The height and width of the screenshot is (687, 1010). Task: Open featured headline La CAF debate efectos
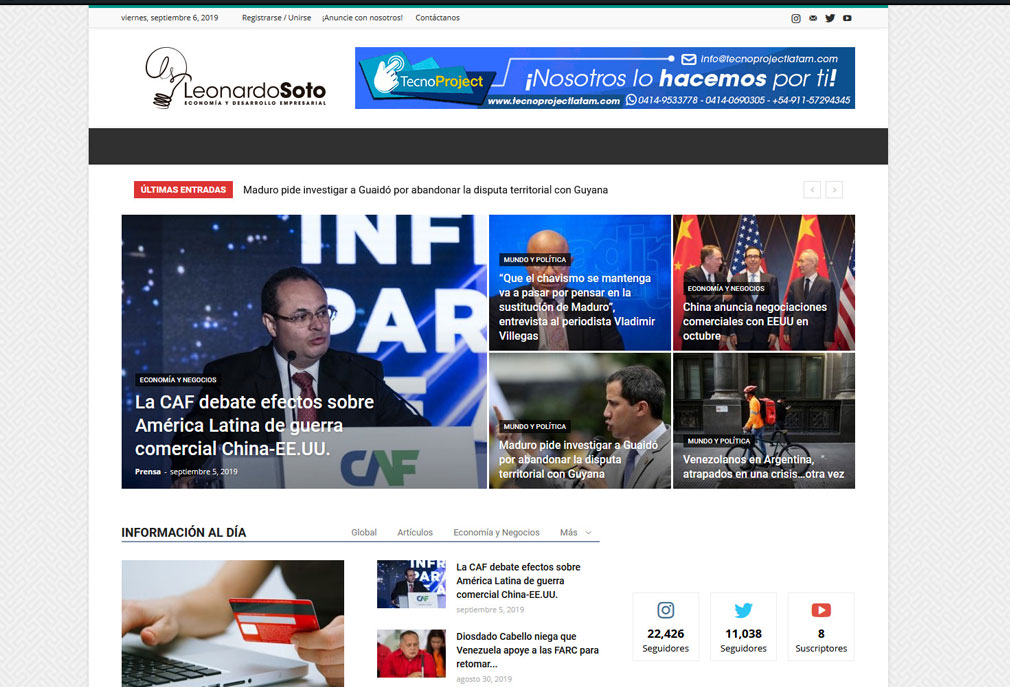coord(254,425)
